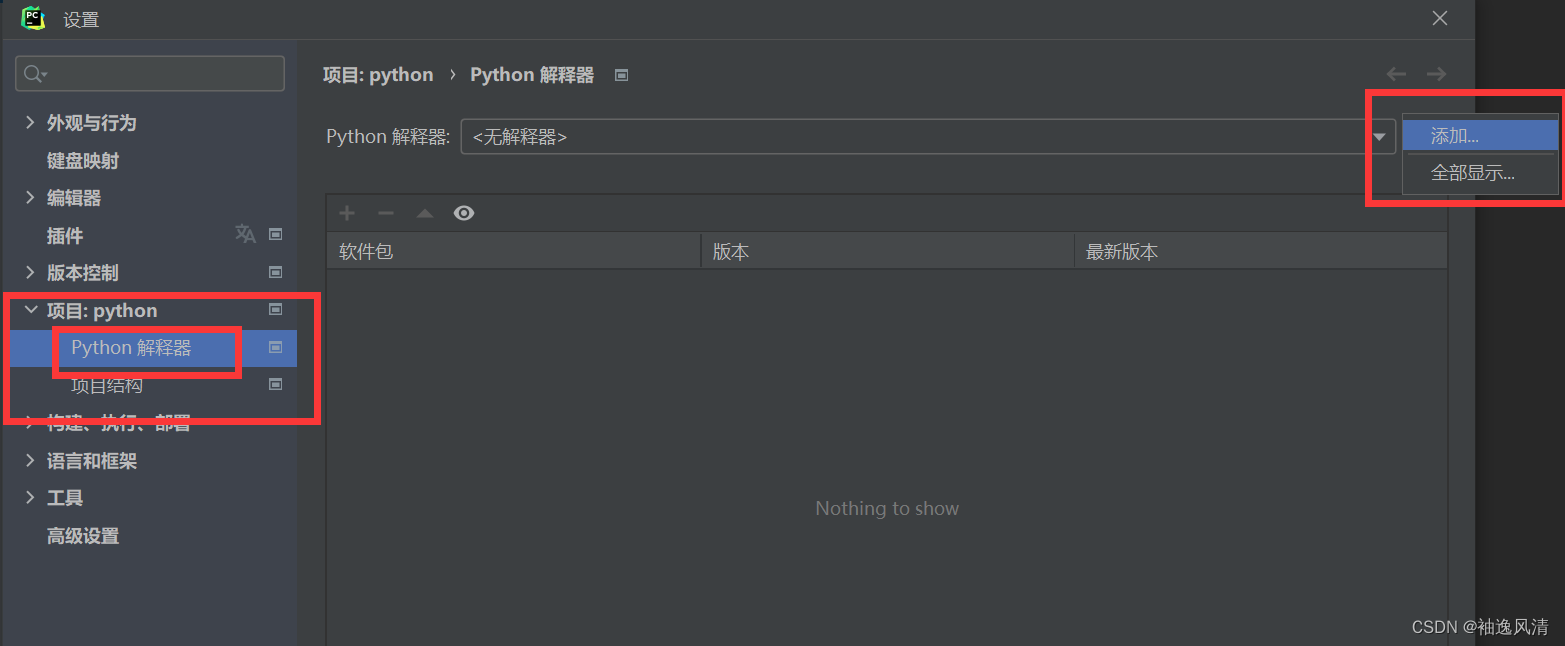1565x646 pixels.
Task: Choose 添加... from the popup menu
Action: pos(1480,136)
